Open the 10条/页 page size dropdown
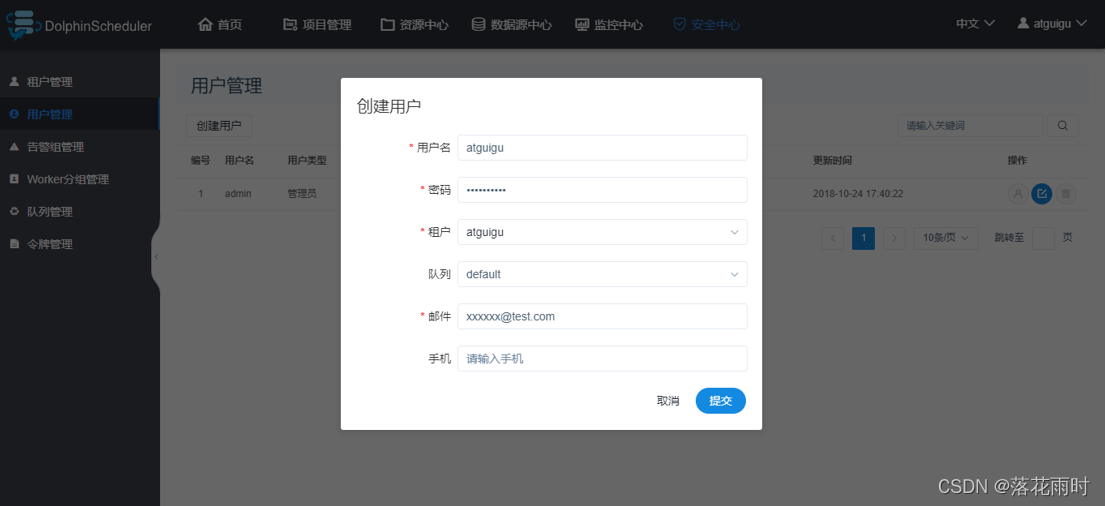Viewport: 1106px width, 506px height. tap(946, 239)
